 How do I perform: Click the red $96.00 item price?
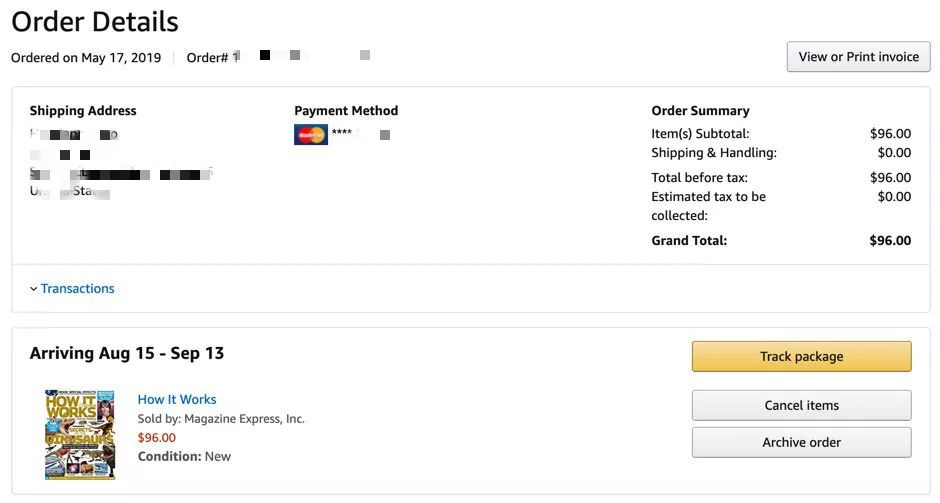coord(157,437)
